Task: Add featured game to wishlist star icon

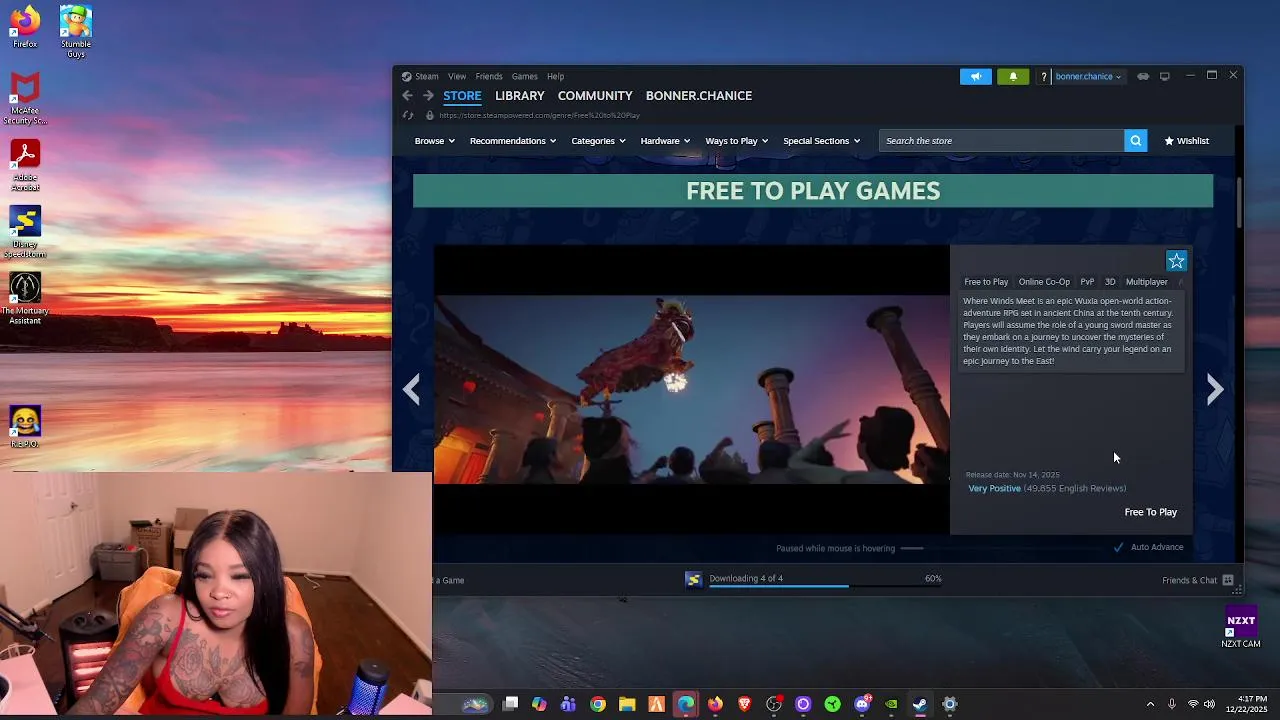Action: coord(1176,261)
